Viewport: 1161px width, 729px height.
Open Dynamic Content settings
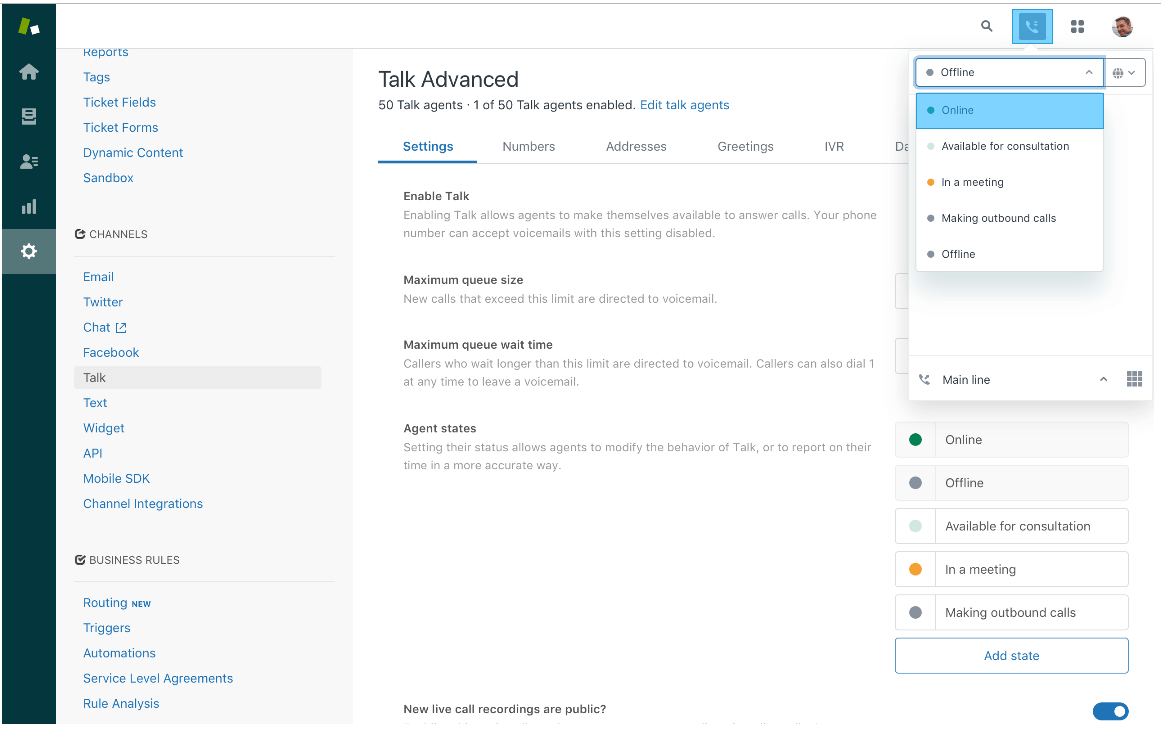pos(133,152)
